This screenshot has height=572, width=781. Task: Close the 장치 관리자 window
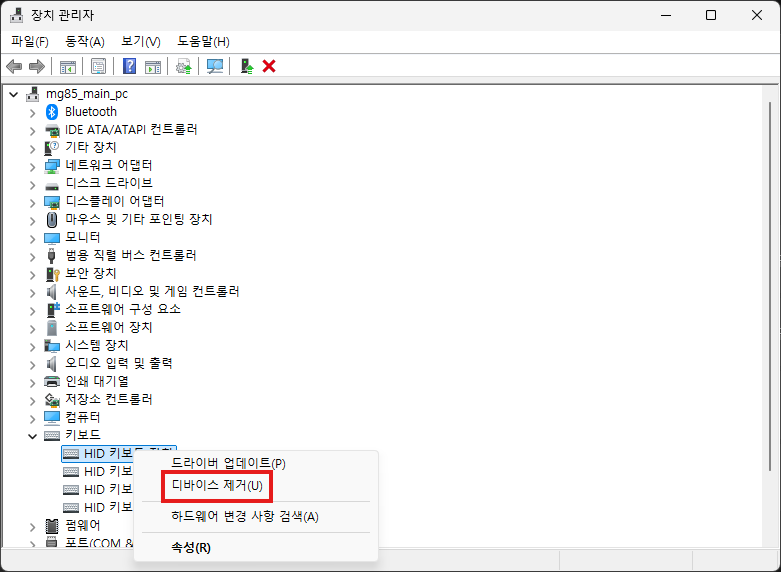[757, 15]
